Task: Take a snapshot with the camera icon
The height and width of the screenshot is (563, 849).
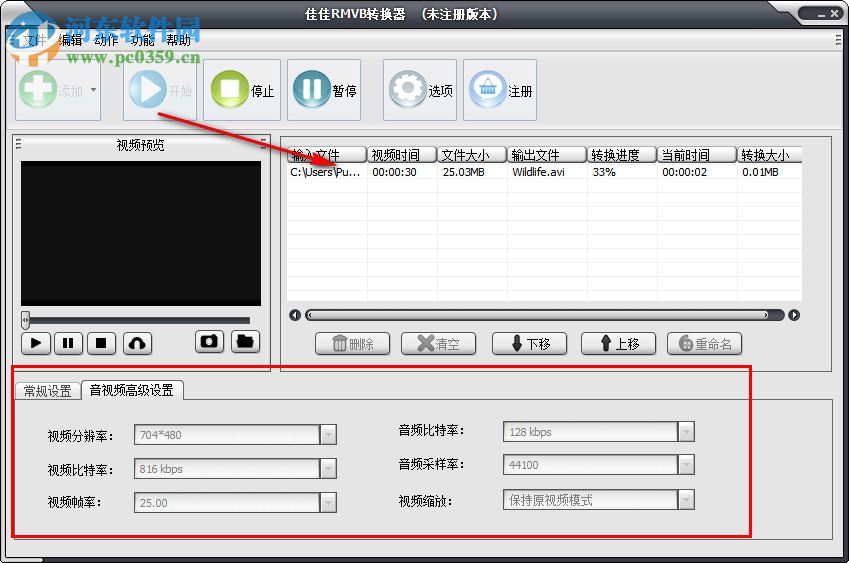Action: [209, 342]
